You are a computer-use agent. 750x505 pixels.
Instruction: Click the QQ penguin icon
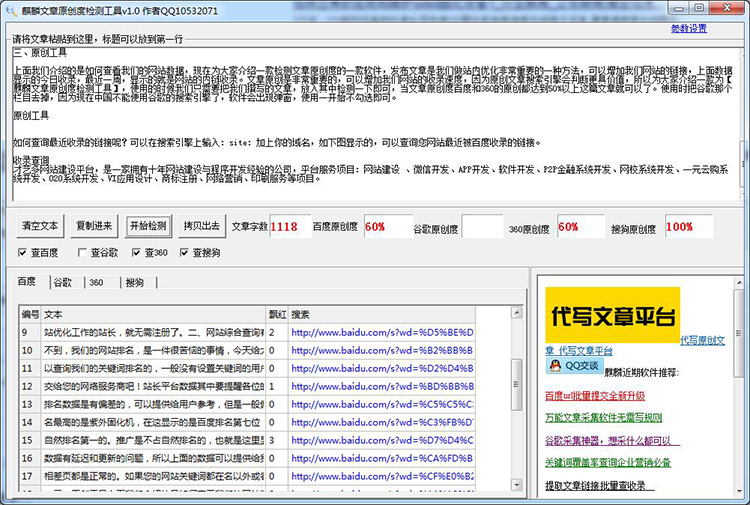click(x=555, y=366)
